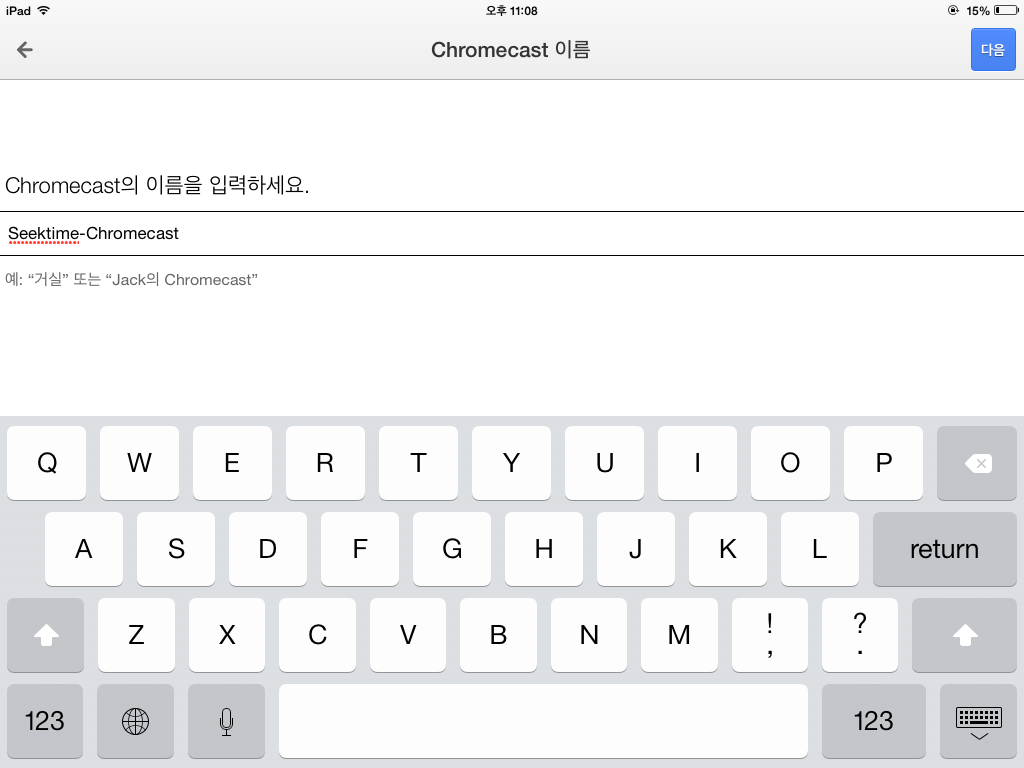
Task: Tap the P key
Action: 883,463
